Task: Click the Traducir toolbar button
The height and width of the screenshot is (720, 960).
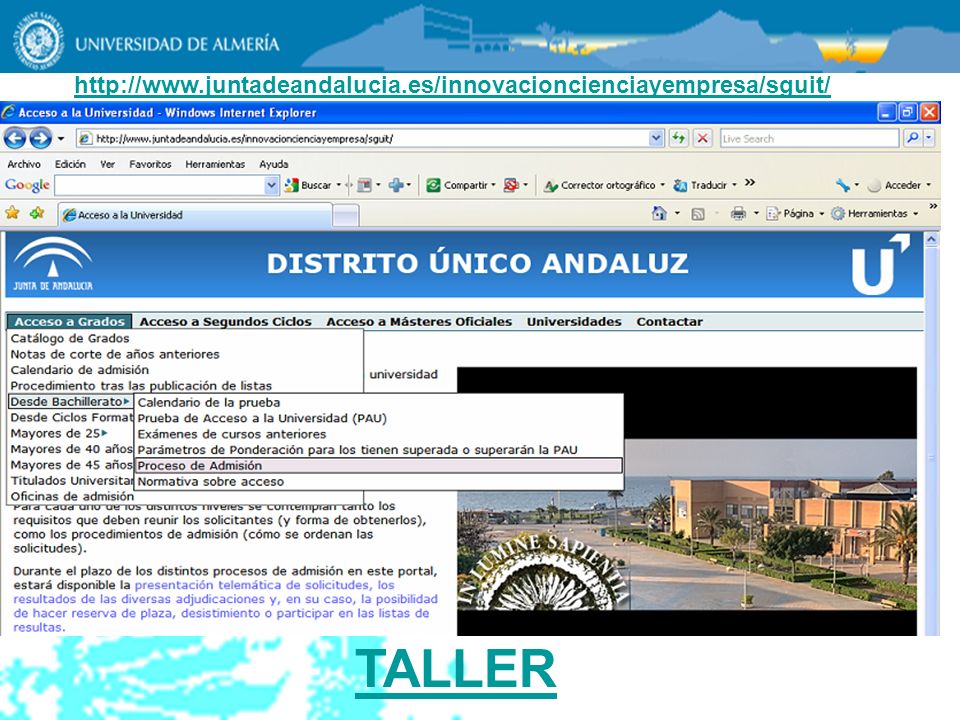Action: [x=700, y=185]
